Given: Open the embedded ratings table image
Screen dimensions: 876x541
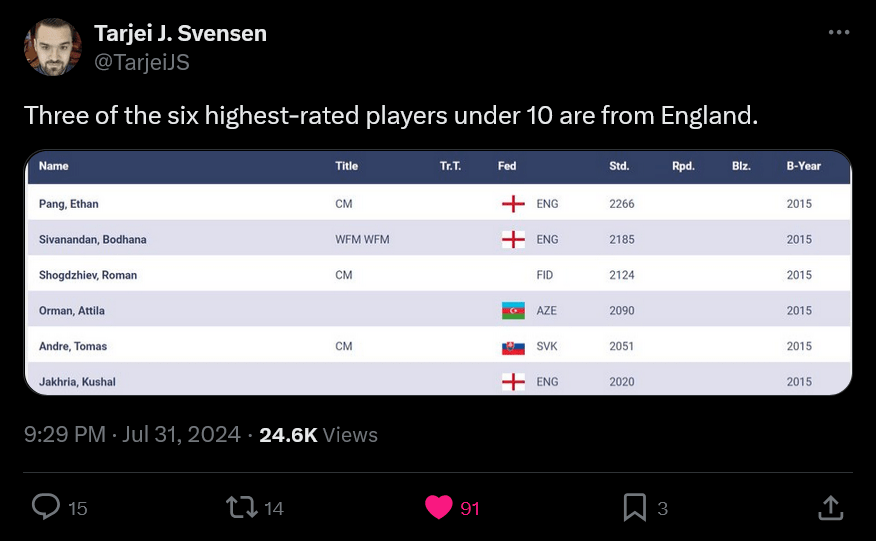Looking at the screenshot, I should [438, 272].
